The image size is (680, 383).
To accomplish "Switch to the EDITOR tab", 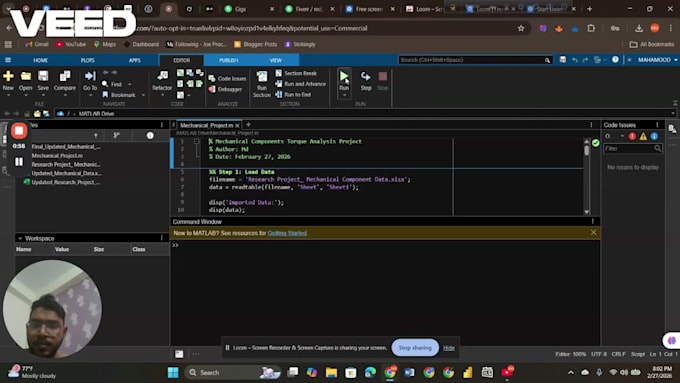I will (x=182, y=60).
